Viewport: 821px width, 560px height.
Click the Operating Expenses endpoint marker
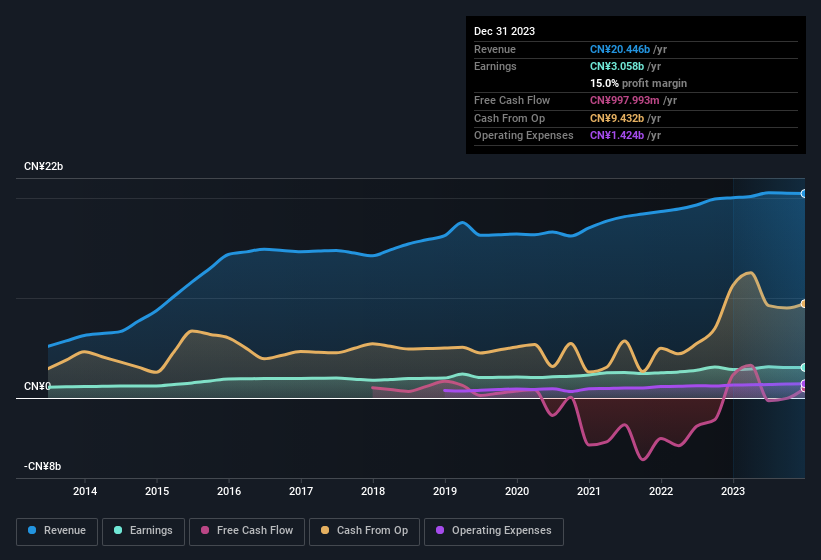click(x=804, y=384)
